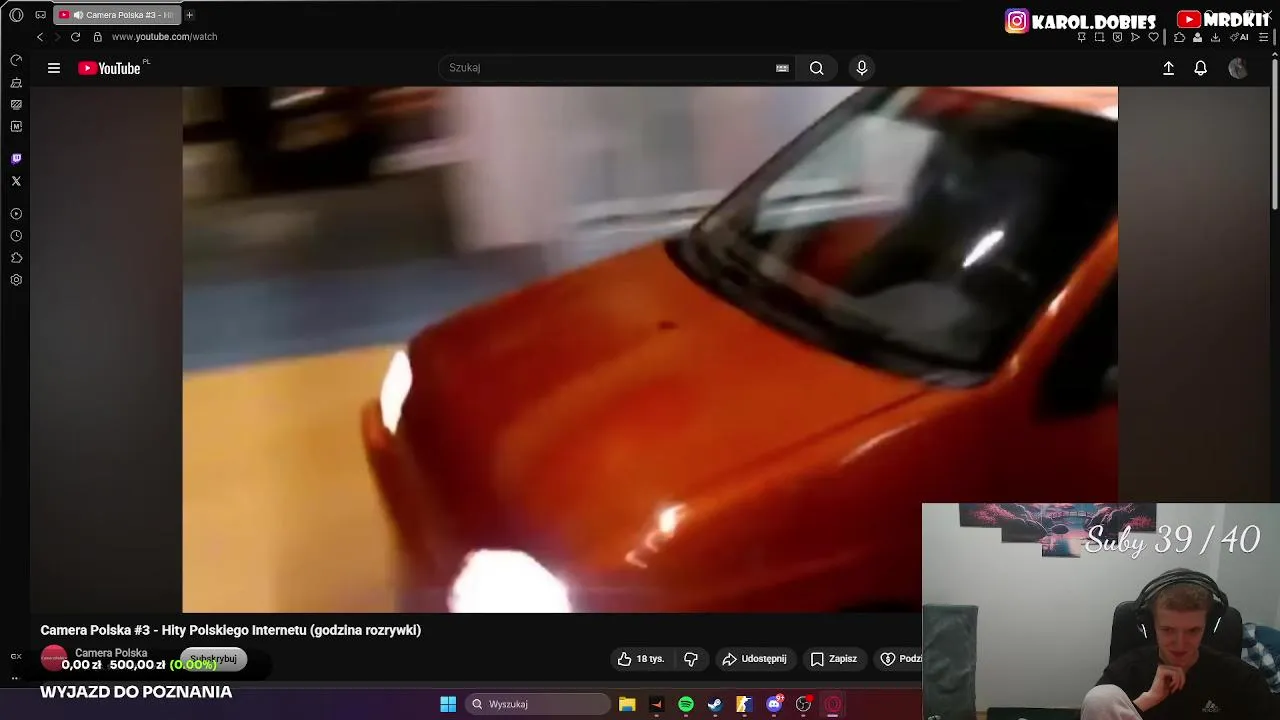Viewport: 1280px width, 720px height.
Task: Open Extensions cube icon in sidebar
Action: tap(16, 258)
